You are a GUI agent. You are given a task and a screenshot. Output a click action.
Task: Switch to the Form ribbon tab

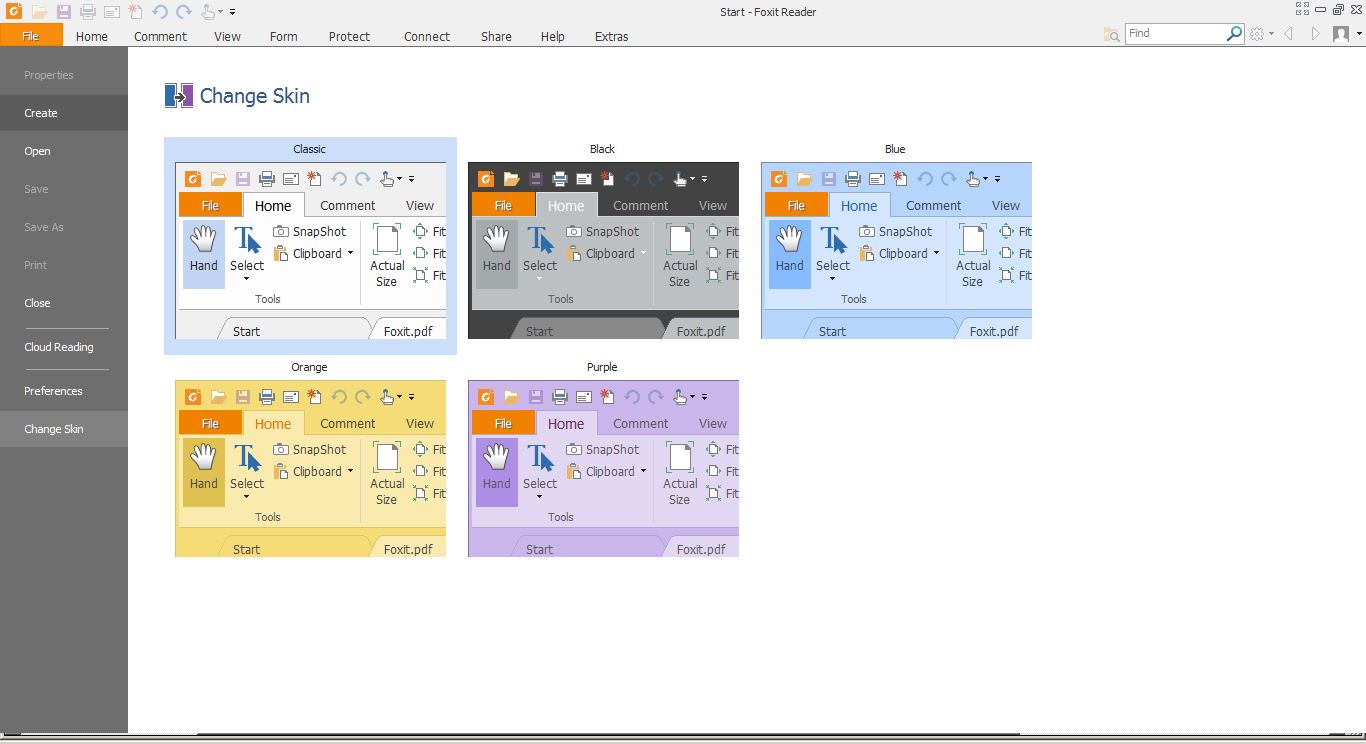coord(284,36)
